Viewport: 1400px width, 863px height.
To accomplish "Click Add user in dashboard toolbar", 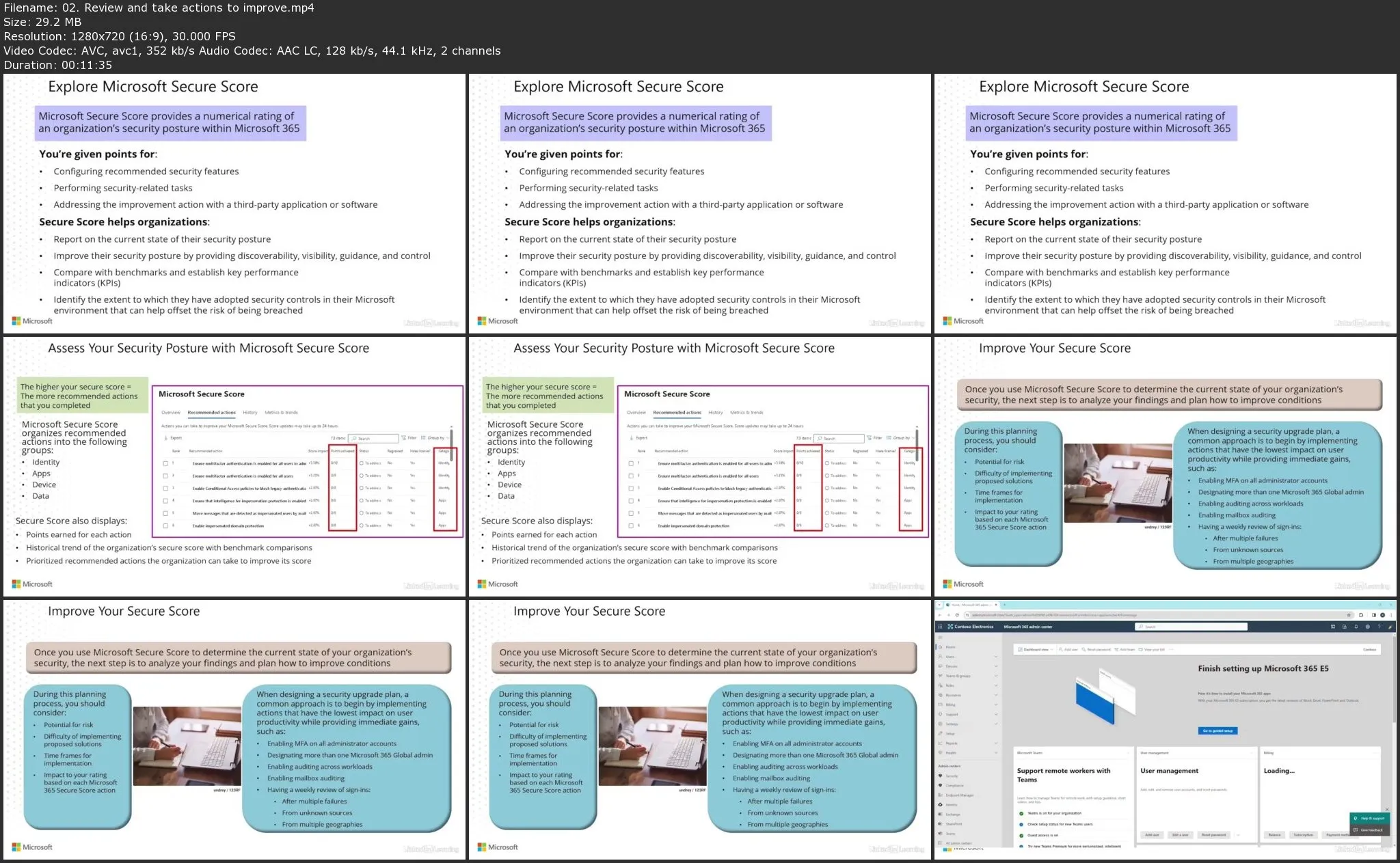I will [1068, 649].
